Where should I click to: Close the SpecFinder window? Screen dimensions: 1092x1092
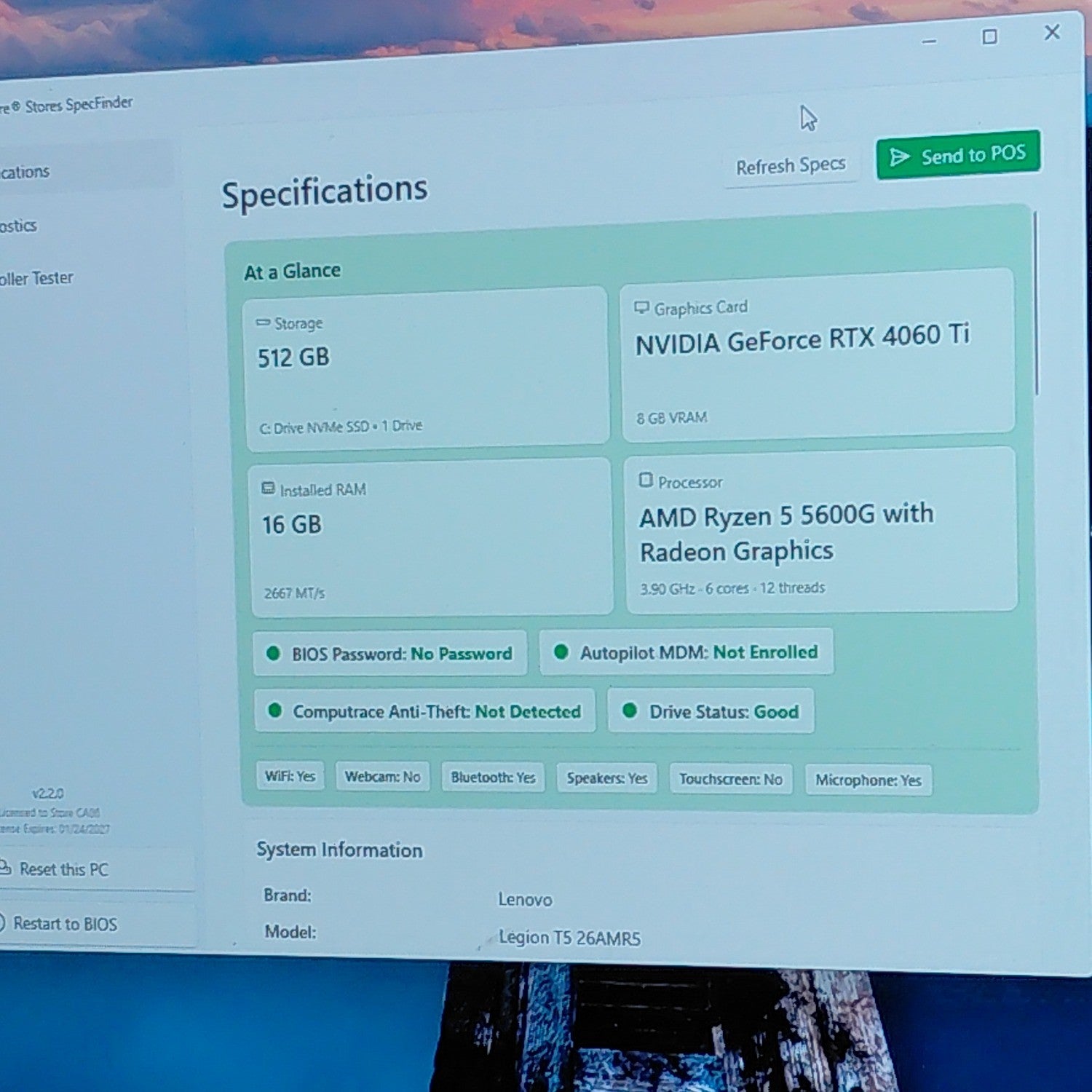tap(1052, 32)
